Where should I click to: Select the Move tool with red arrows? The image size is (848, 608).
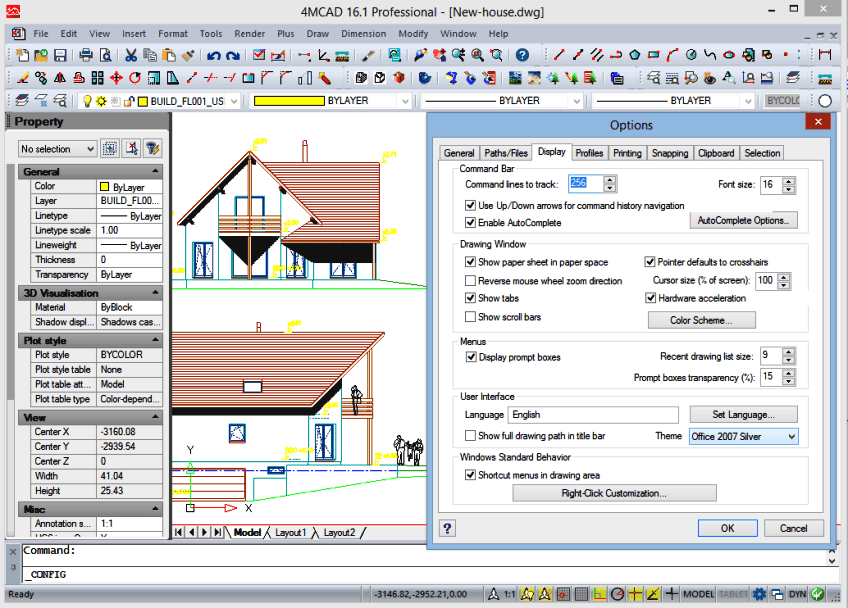[116, 78]
